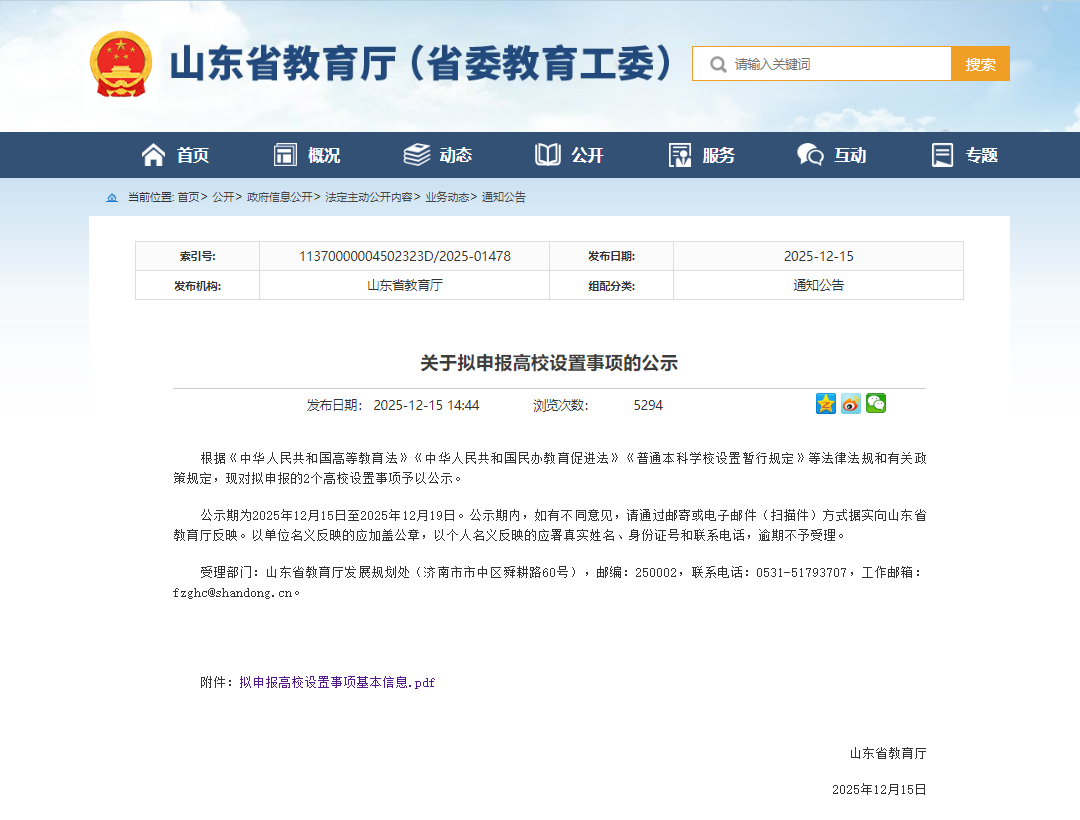
Task: Share the notice to Sina Weibo
Action: click(850, 403)
